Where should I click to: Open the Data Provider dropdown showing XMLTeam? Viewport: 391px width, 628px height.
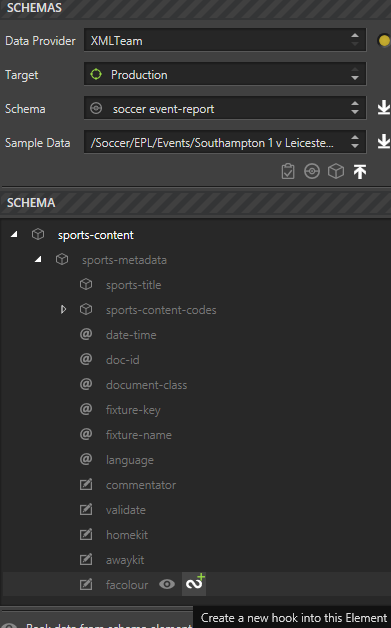click(225, 40)
